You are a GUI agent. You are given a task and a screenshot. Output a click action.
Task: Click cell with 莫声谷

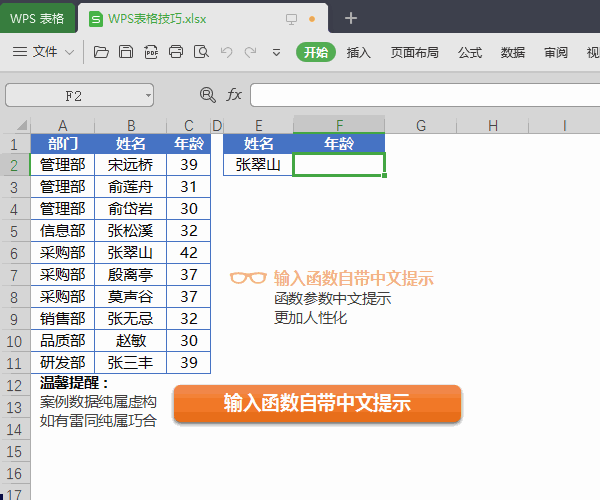(x=130, y=297)
